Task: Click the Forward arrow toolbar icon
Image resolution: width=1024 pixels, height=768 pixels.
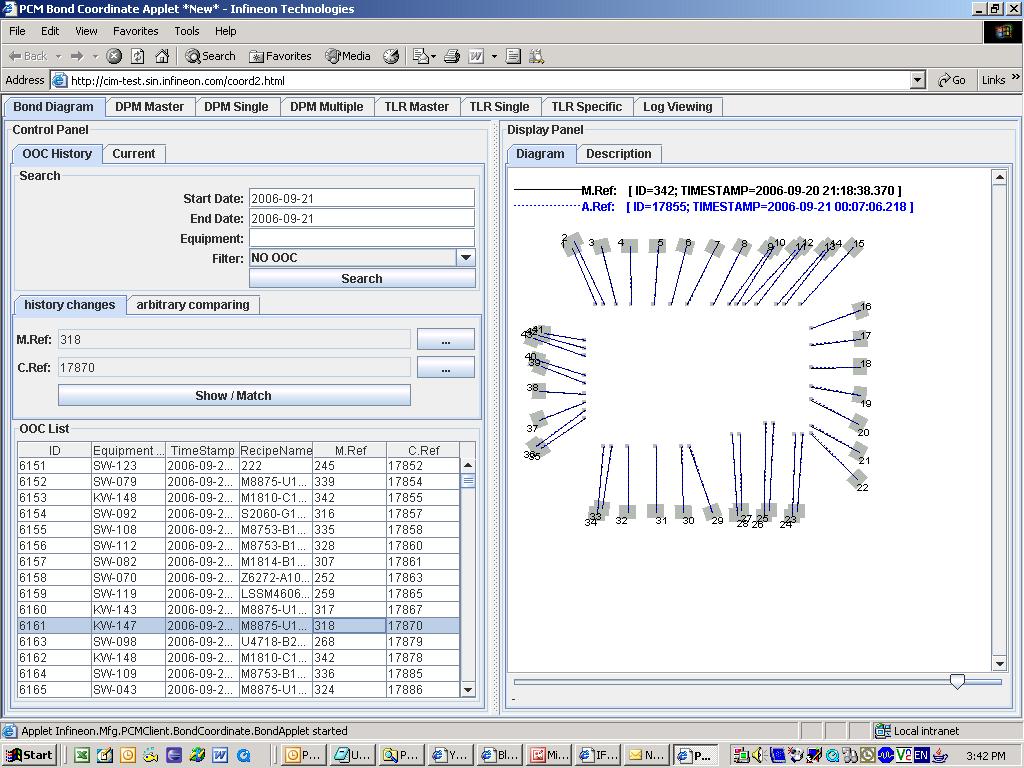Action: (77, 56)
